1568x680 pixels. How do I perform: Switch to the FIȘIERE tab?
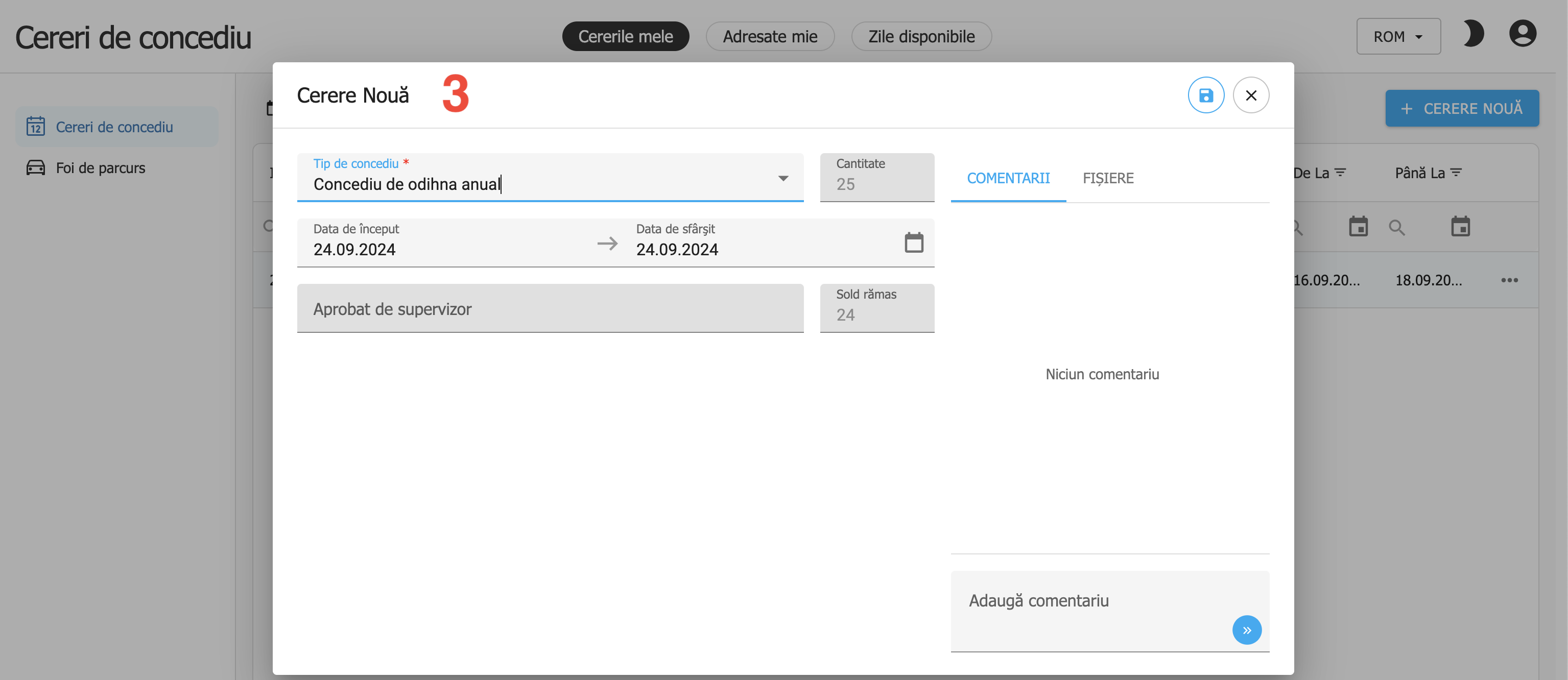[1107, 178]
